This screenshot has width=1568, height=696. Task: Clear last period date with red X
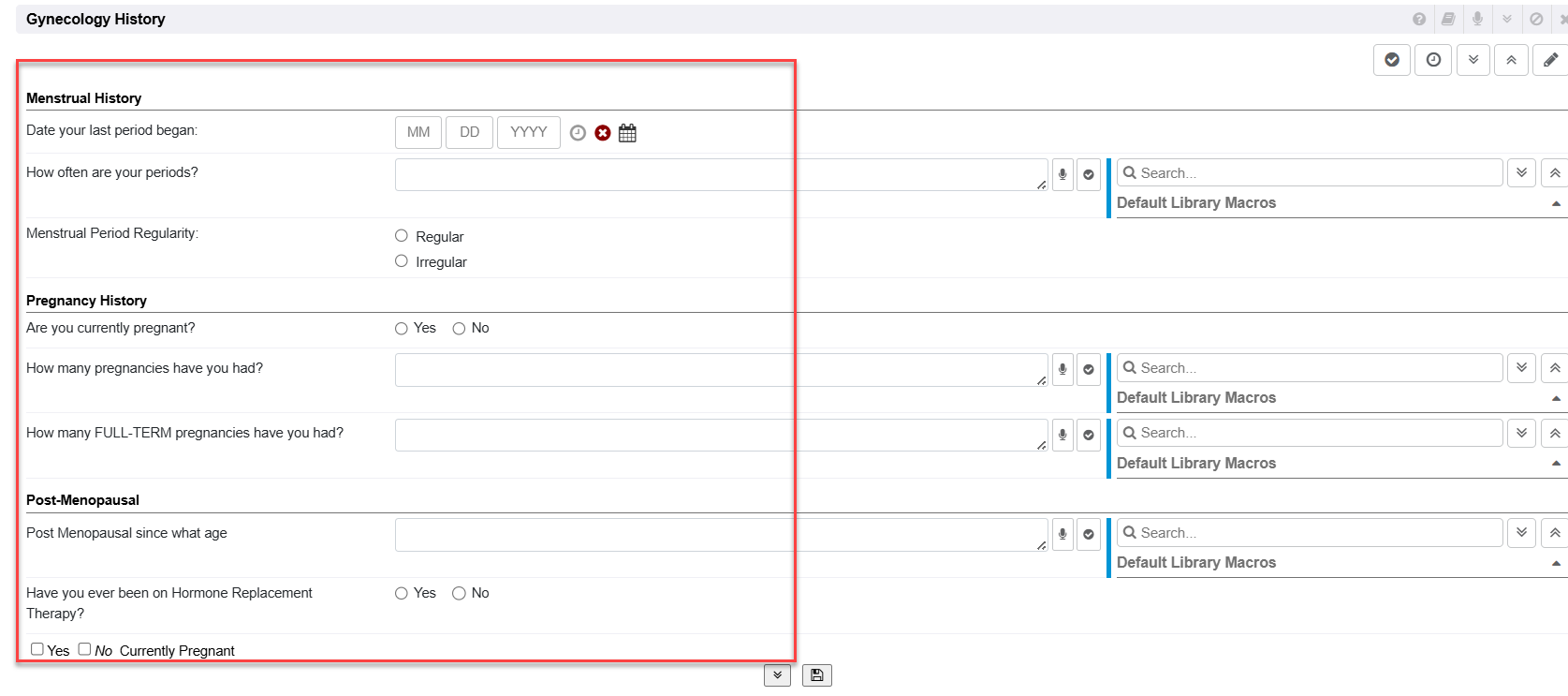click(x=603, y=133)
